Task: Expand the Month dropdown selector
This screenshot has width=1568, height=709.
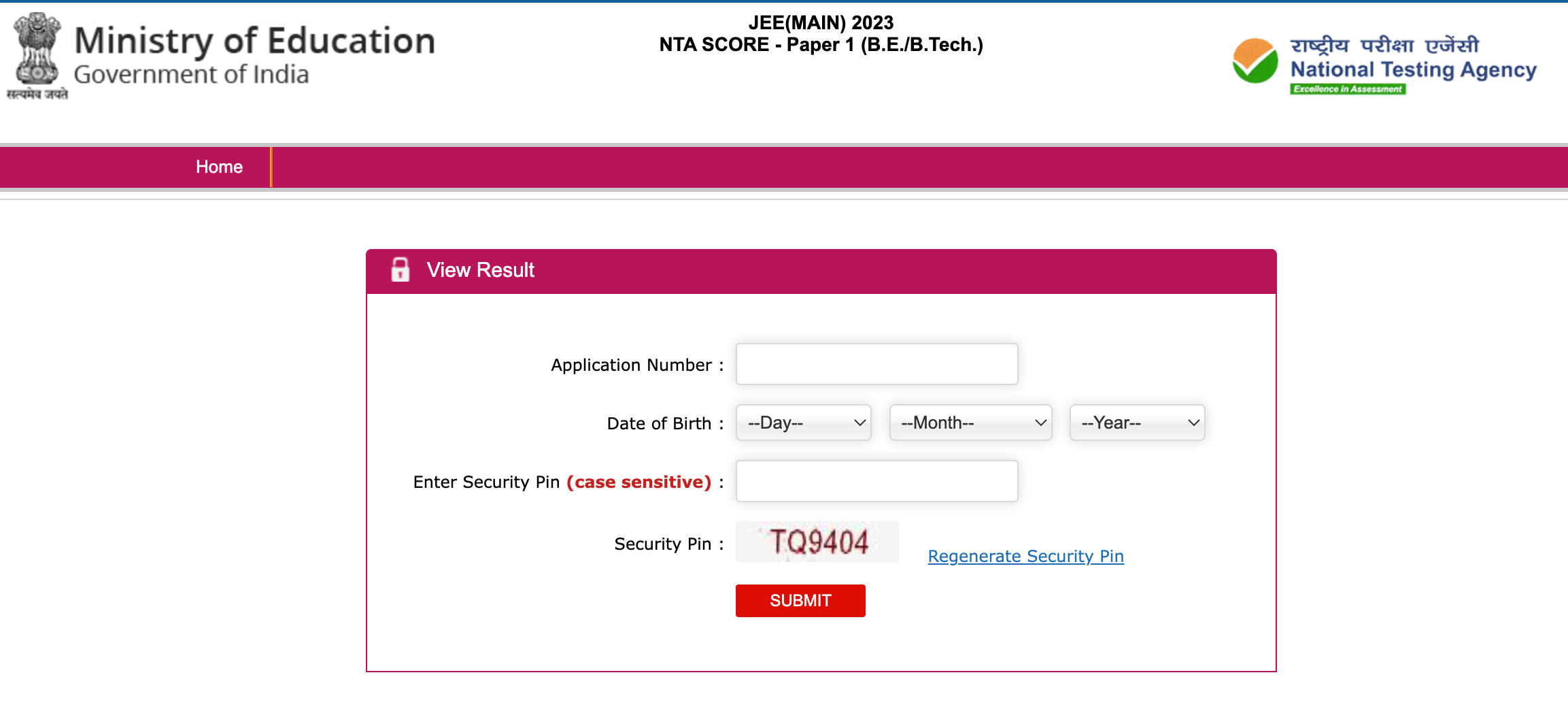Action: 970,423
